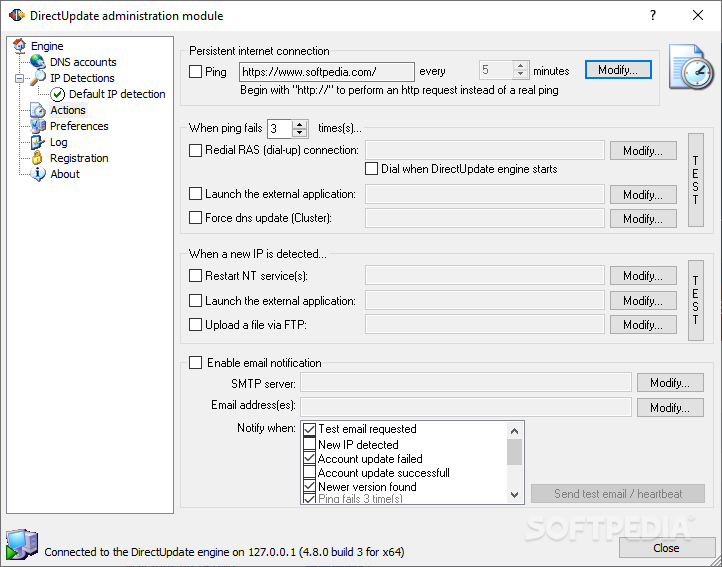Click the DNS accounts globe icon
Screen dimensions: 722x567
37,62
